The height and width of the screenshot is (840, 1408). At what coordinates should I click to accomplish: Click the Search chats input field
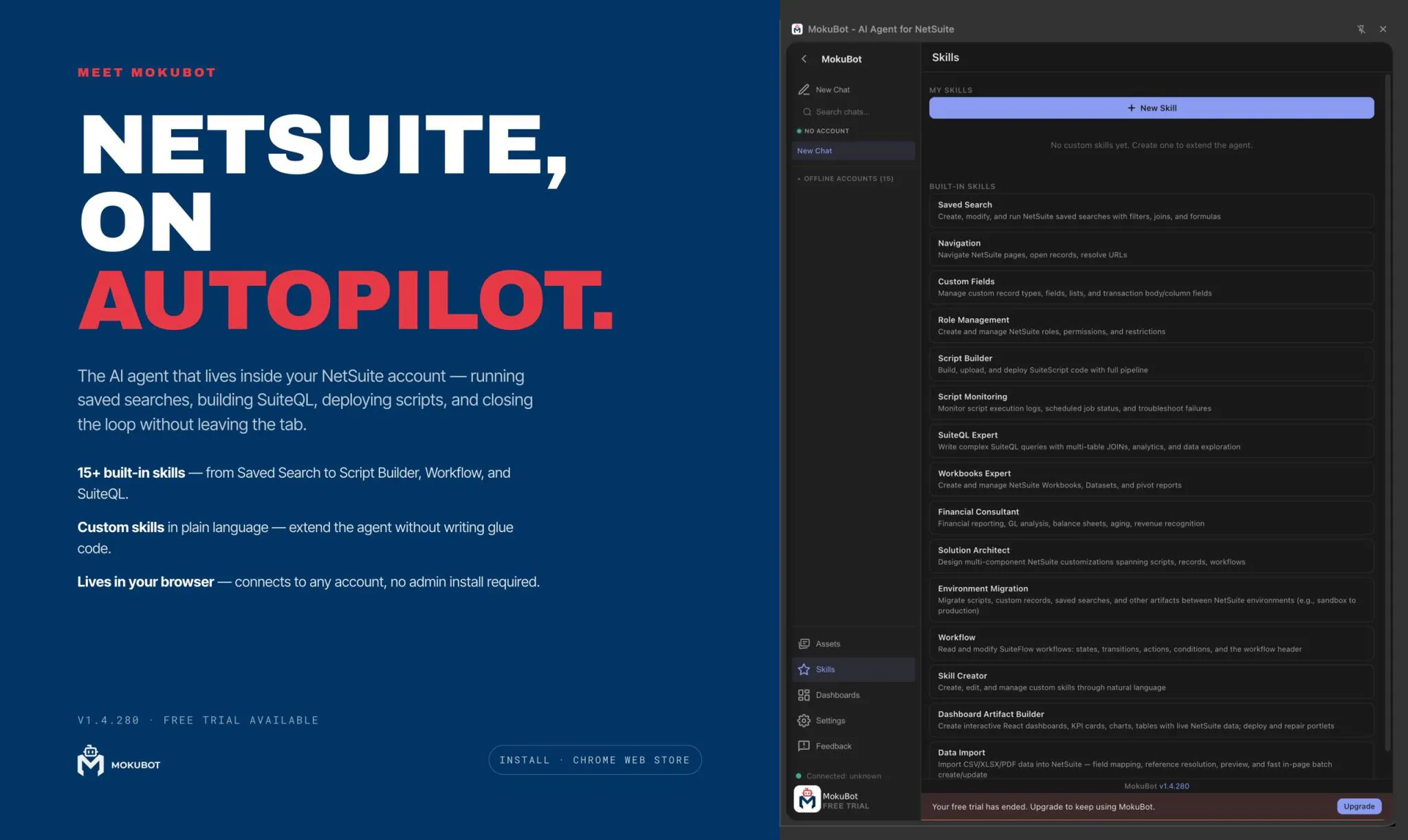coord(856,112)
